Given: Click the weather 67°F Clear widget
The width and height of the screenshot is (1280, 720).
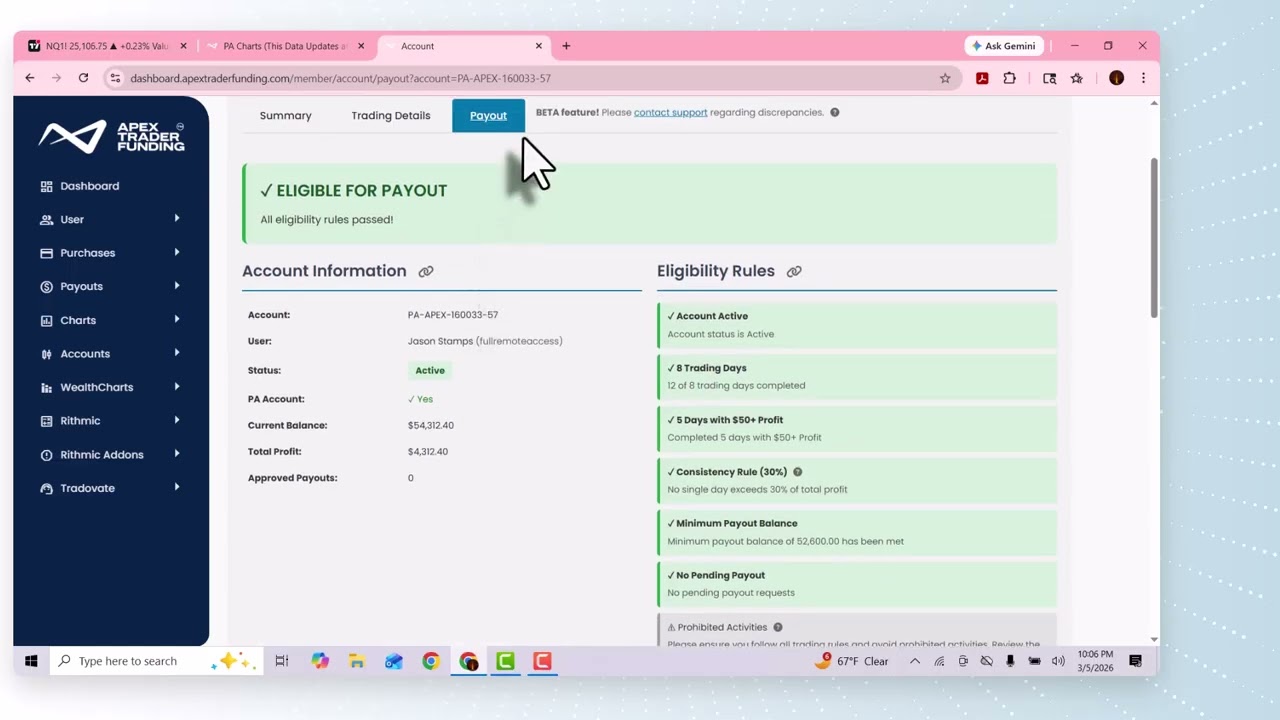Looking at the screenshot, I should pyautogui.click(x=853, y=661).
